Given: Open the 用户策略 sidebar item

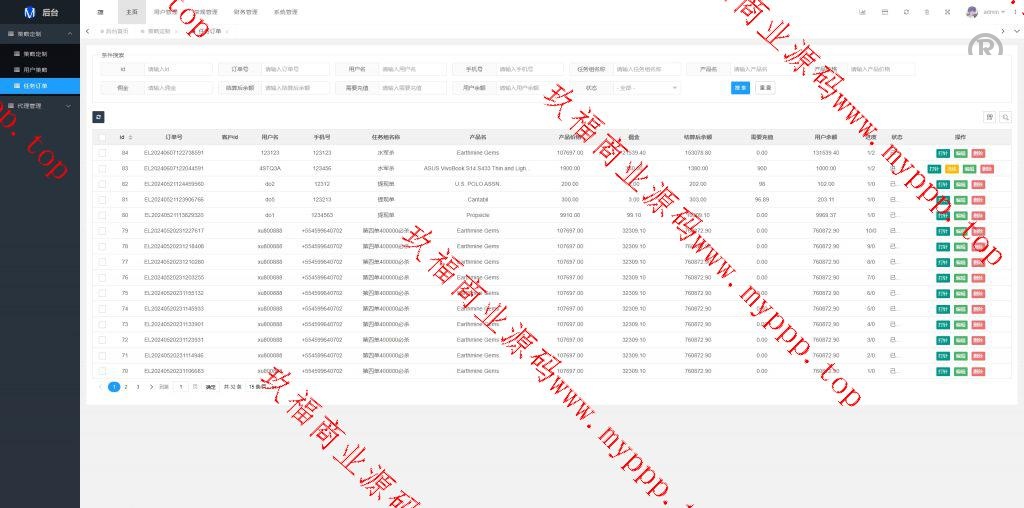Looking at the screenshot, I should pos(36,70).
